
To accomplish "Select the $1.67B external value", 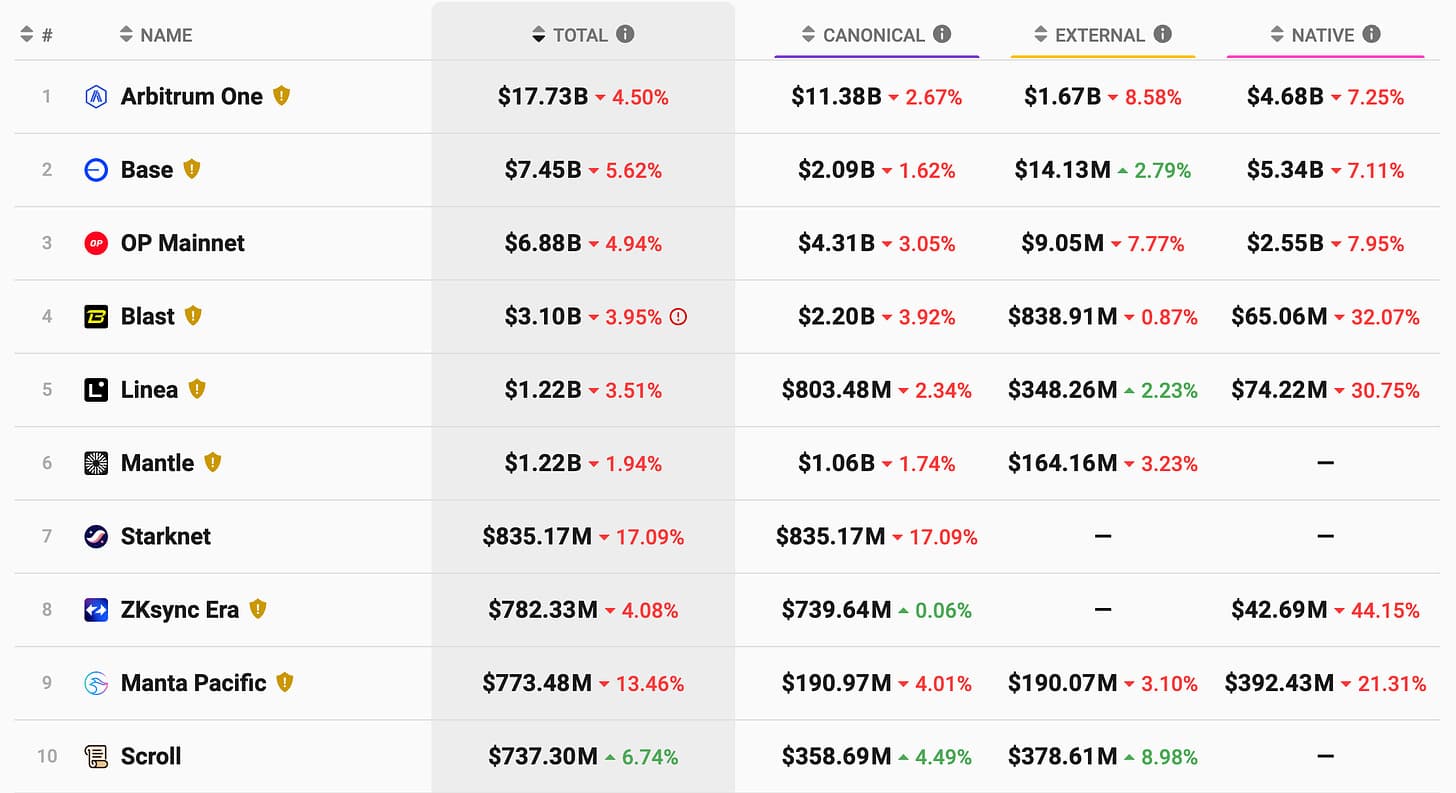I will 1063,97.
